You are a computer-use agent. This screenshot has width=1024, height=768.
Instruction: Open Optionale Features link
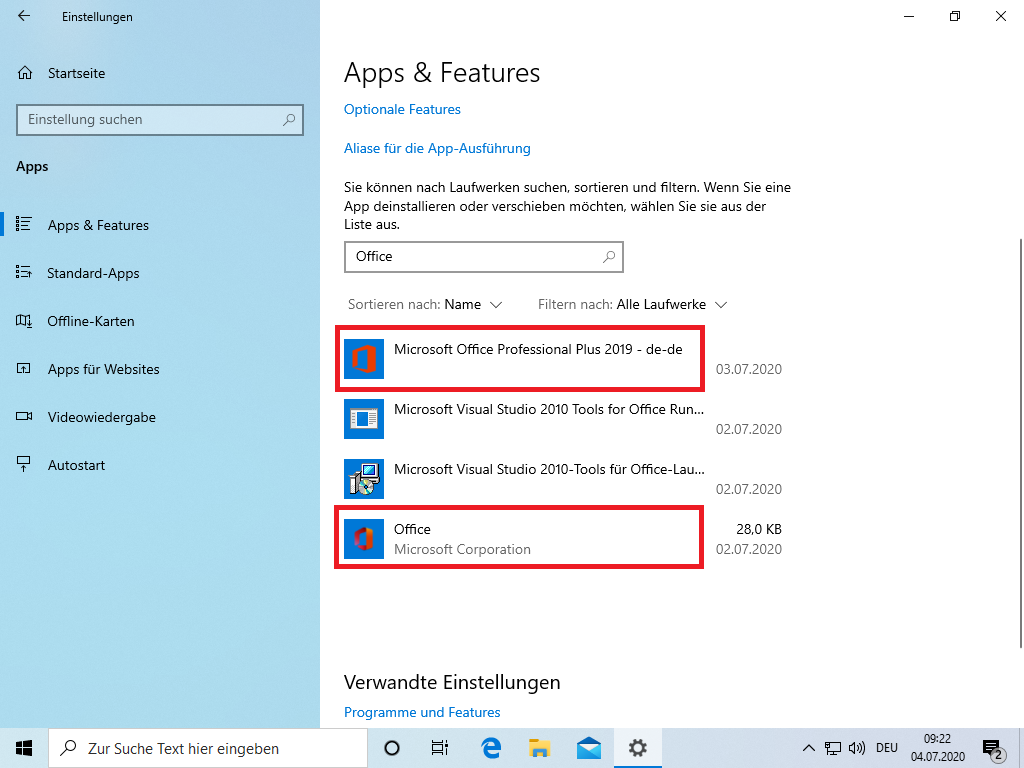(402, 109)
